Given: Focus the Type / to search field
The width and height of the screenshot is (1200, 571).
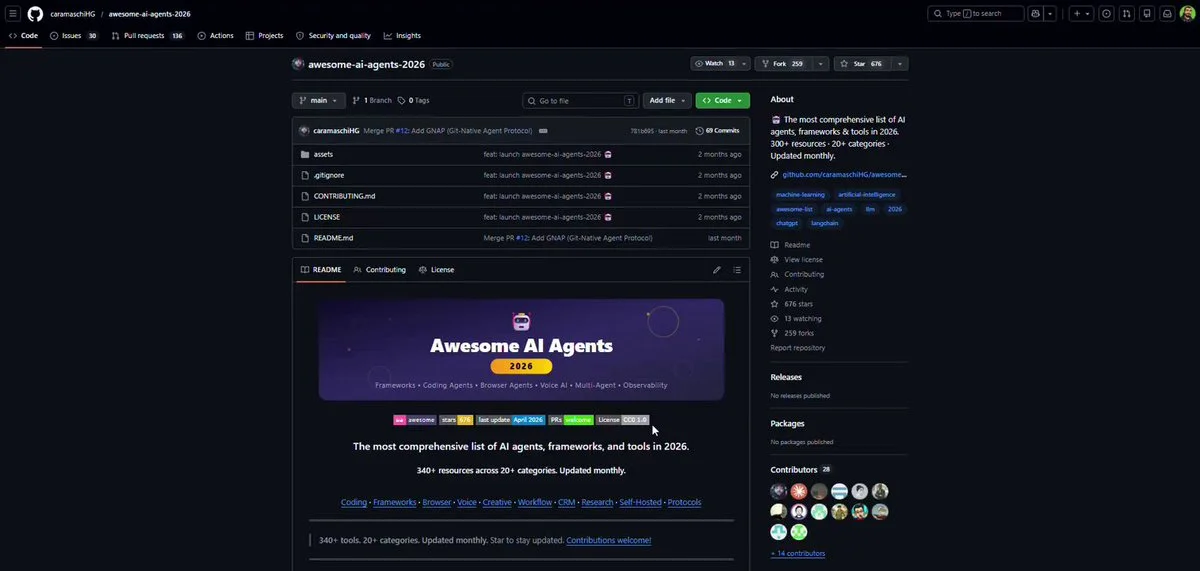Looking at the screenshot, I should [976, 14].
